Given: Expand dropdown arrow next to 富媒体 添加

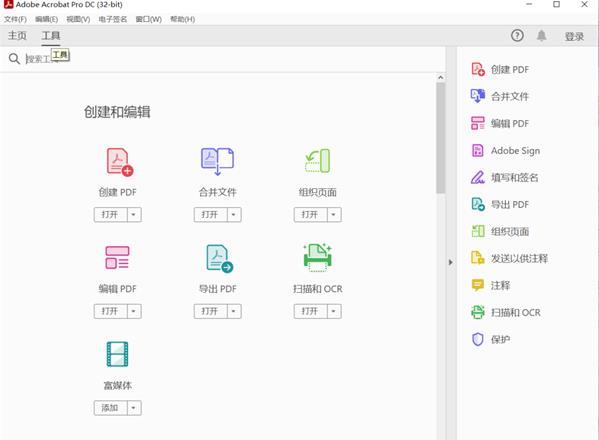Looking at the screenshot, I should point(134,408).
